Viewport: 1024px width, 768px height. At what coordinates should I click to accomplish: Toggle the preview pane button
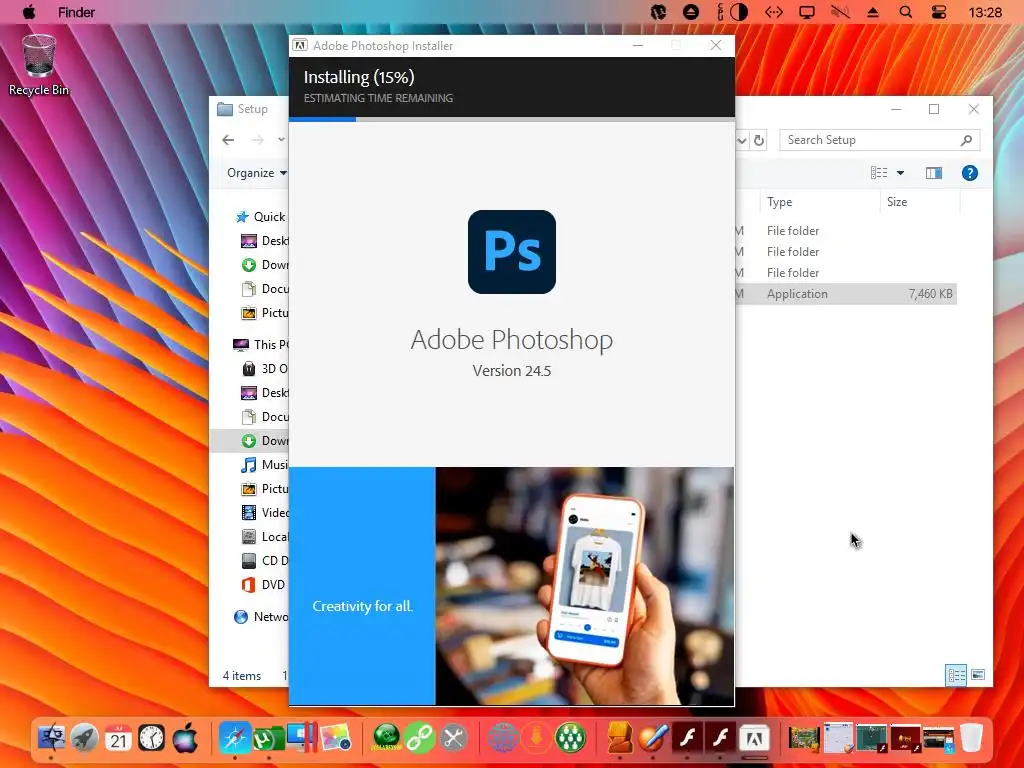pyautogui.click(x=934, y=172)
